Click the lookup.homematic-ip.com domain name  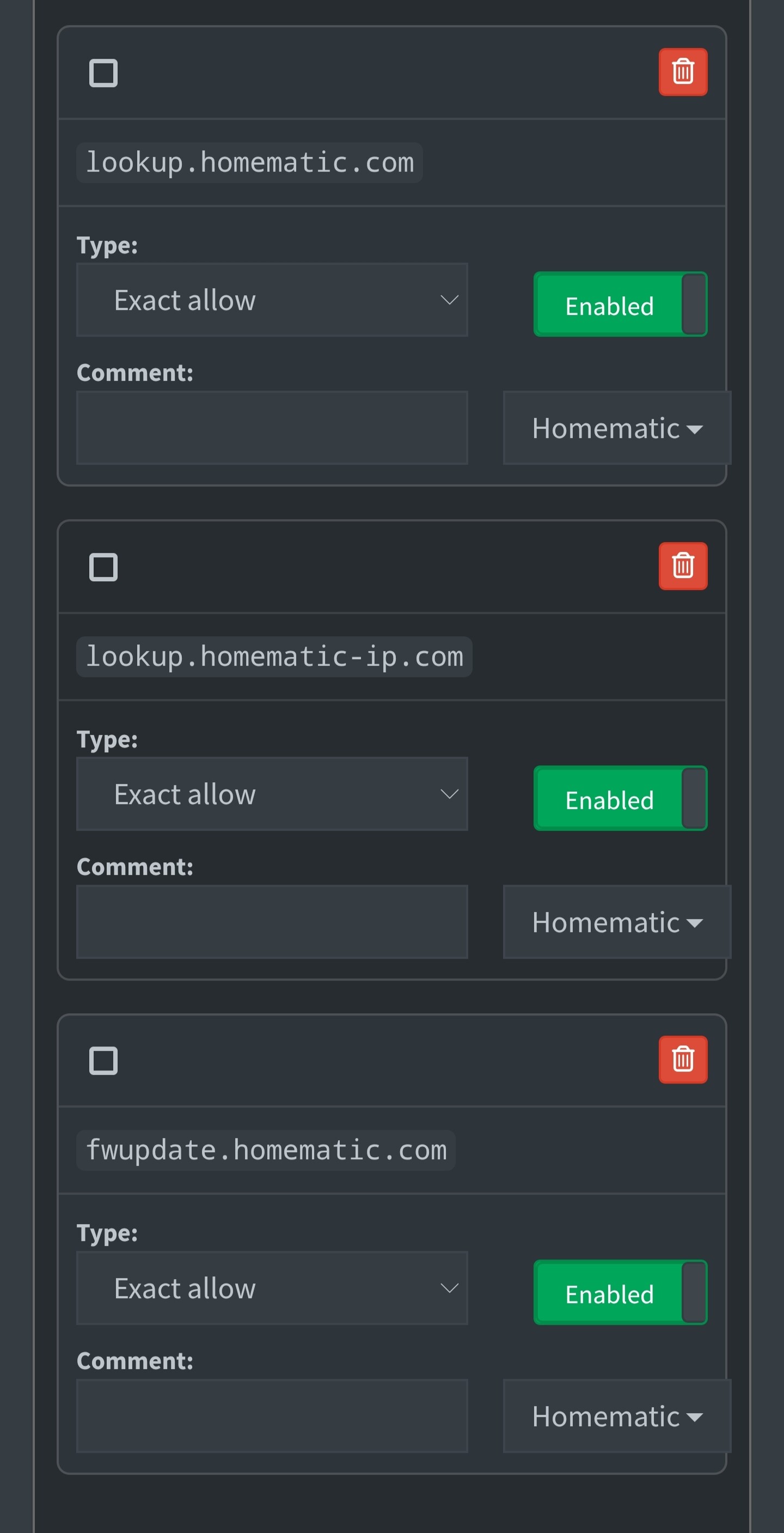pos(274,656)
